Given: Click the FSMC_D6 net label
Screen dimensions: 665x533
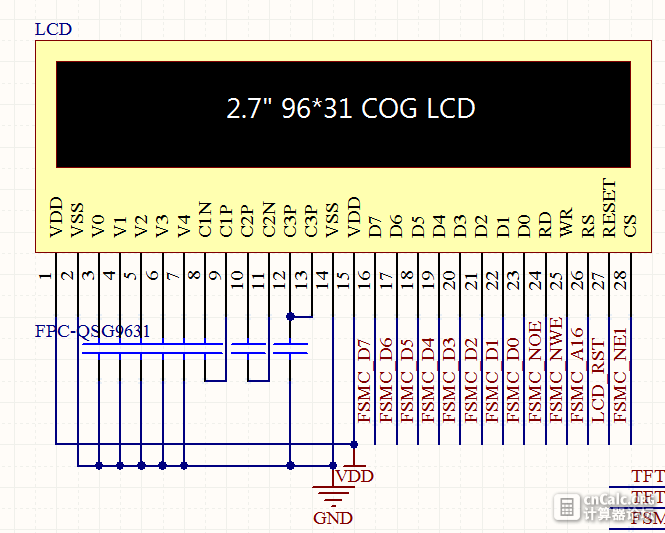Looking at the screenshot, I should tap(386, 381).
